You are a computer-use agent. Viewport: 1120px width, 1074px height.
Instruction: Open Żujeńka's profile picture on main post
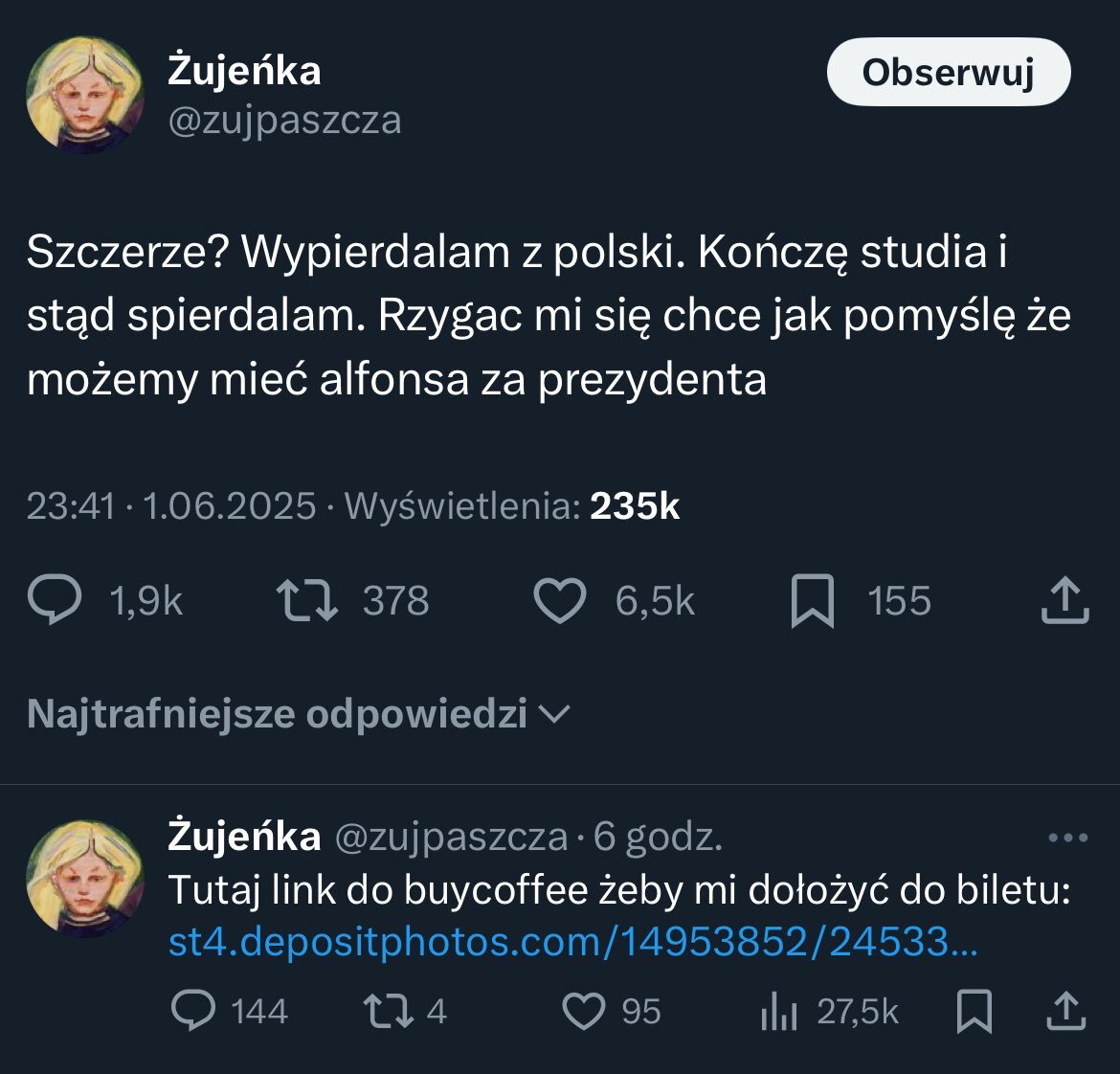pos(85,97)
